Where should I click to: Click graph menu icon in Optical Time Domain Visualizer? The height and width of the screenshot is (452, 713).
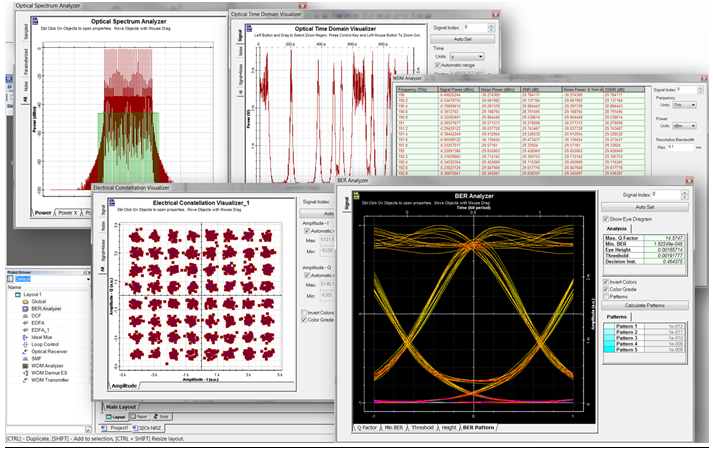coord(249,29)
